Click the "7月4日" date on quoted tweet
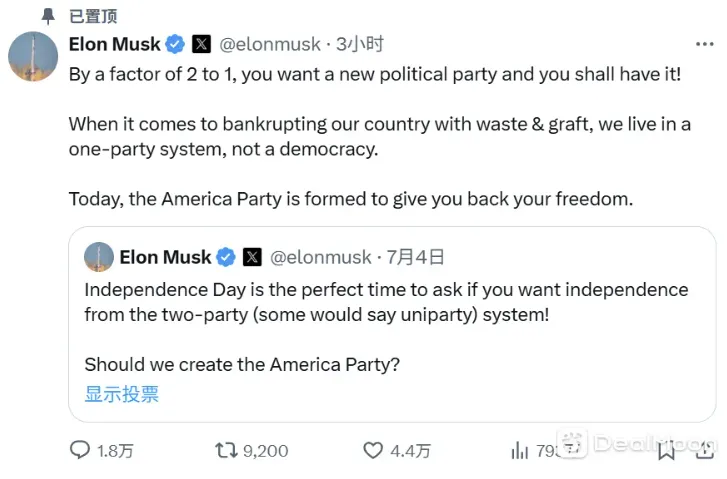 pos(416,257)
